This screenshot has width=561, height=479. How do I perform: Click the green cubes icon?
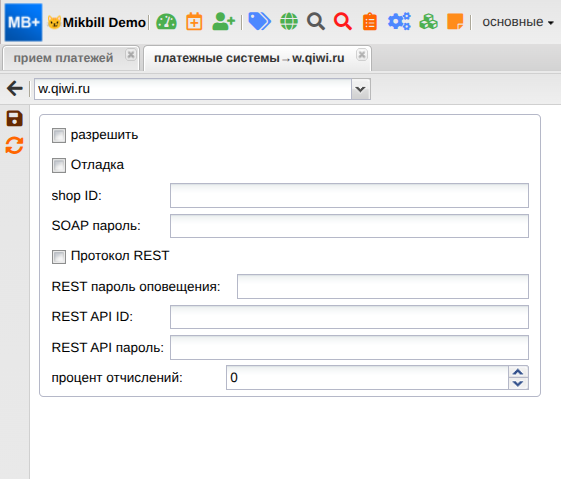click(428, 21)
